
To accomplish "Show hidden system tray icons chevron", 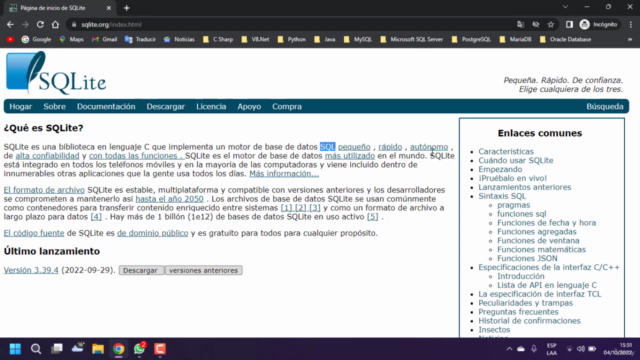I will point(509,349).
